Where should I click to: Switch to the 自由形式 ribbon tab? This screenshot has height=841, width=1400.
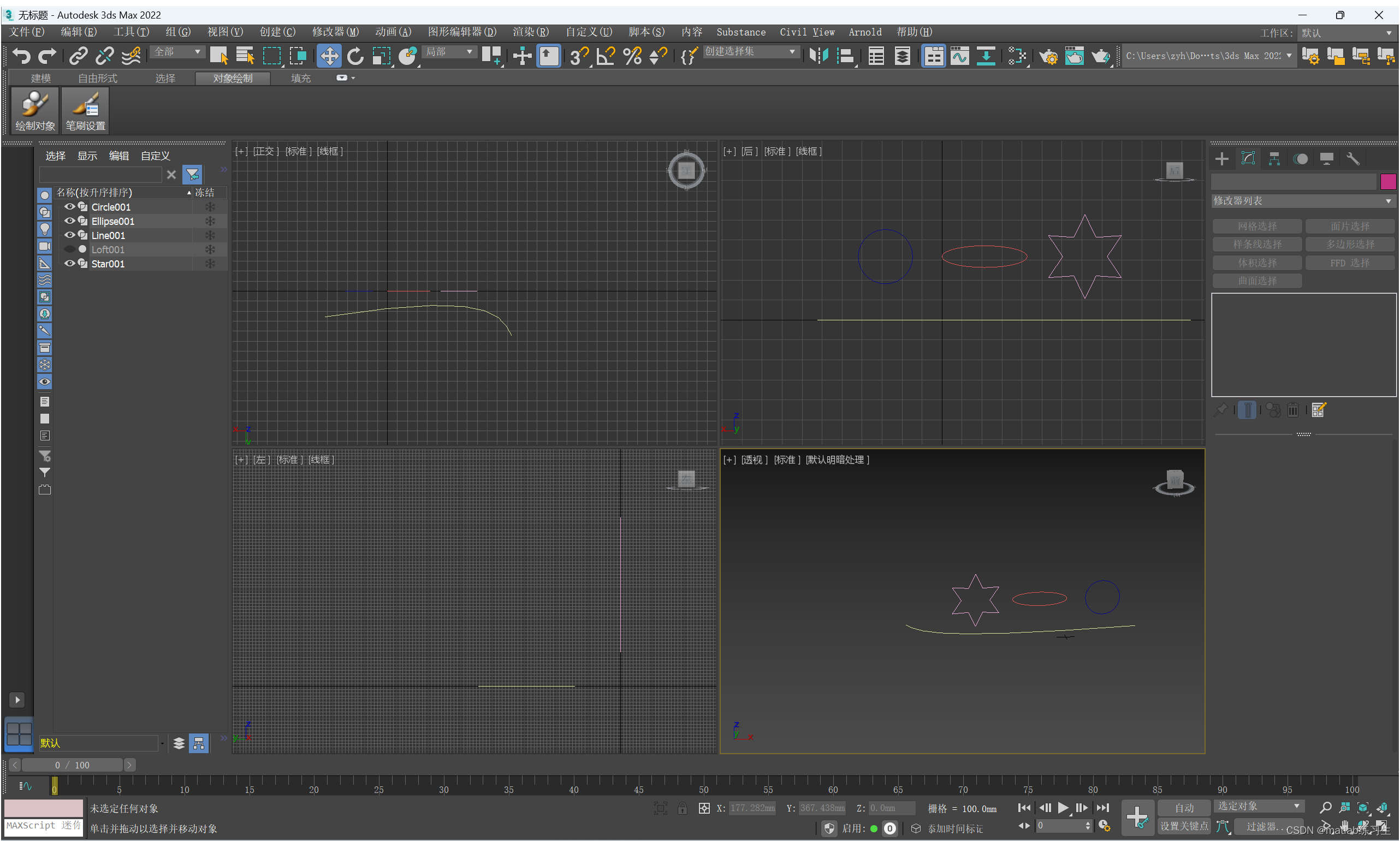[x=97, y=78]
